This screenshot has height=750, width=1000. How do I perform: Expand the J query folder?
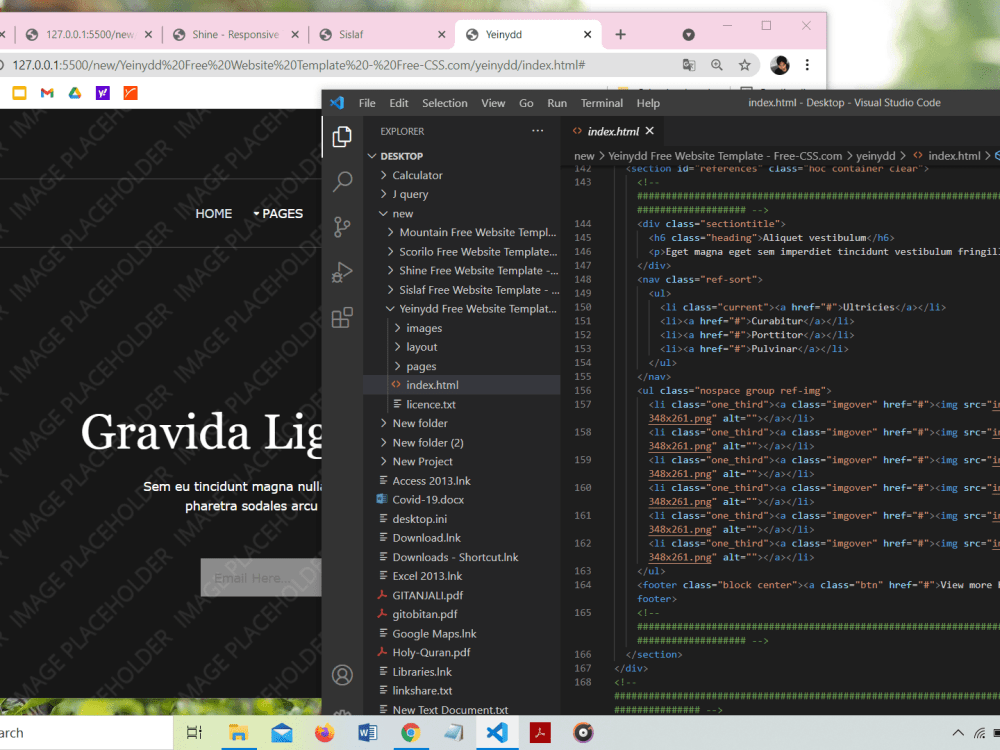click(383, 194)
